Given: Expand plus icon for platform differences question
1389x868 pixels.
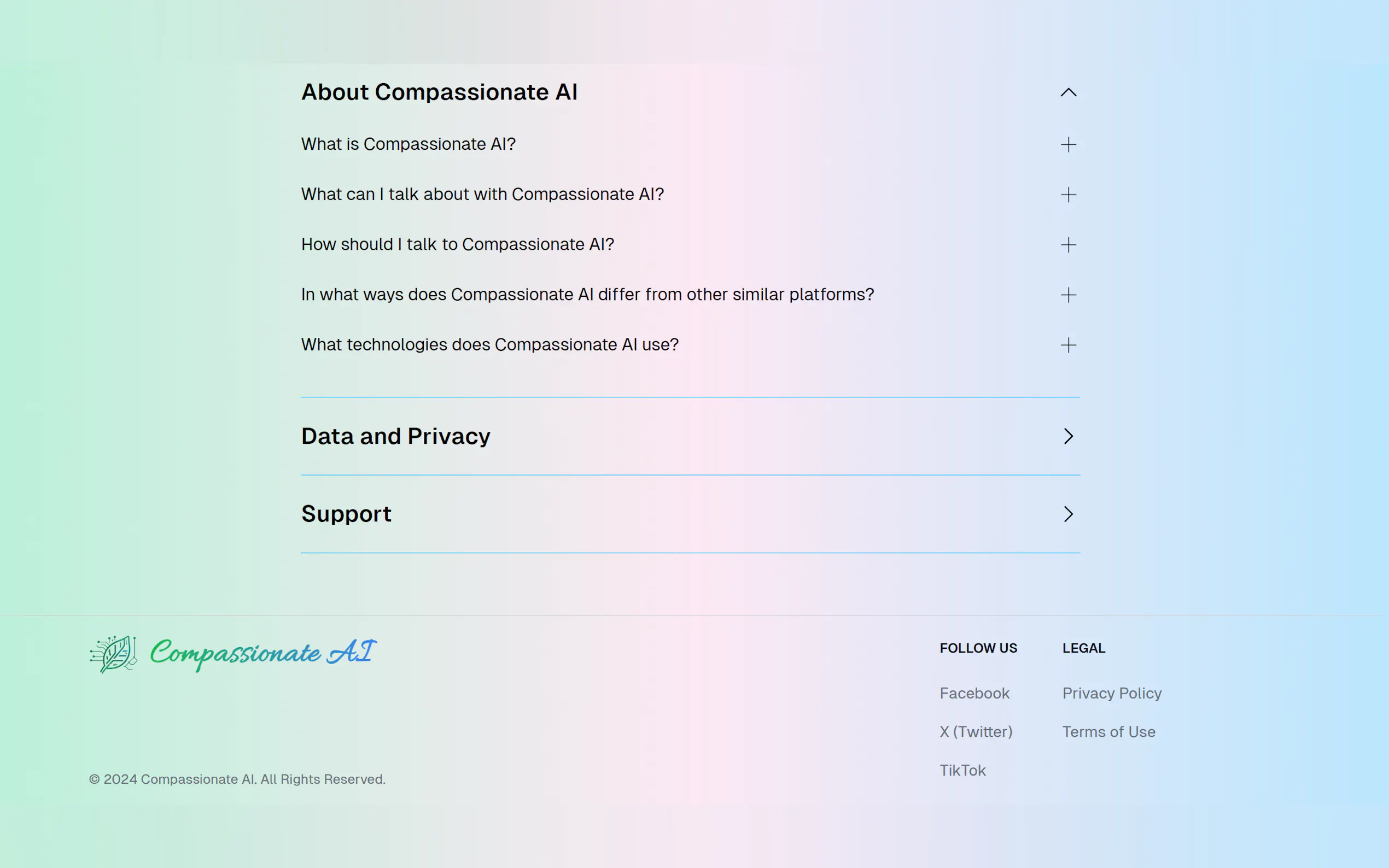Looking at the screenshot, I should (1068, 295).
